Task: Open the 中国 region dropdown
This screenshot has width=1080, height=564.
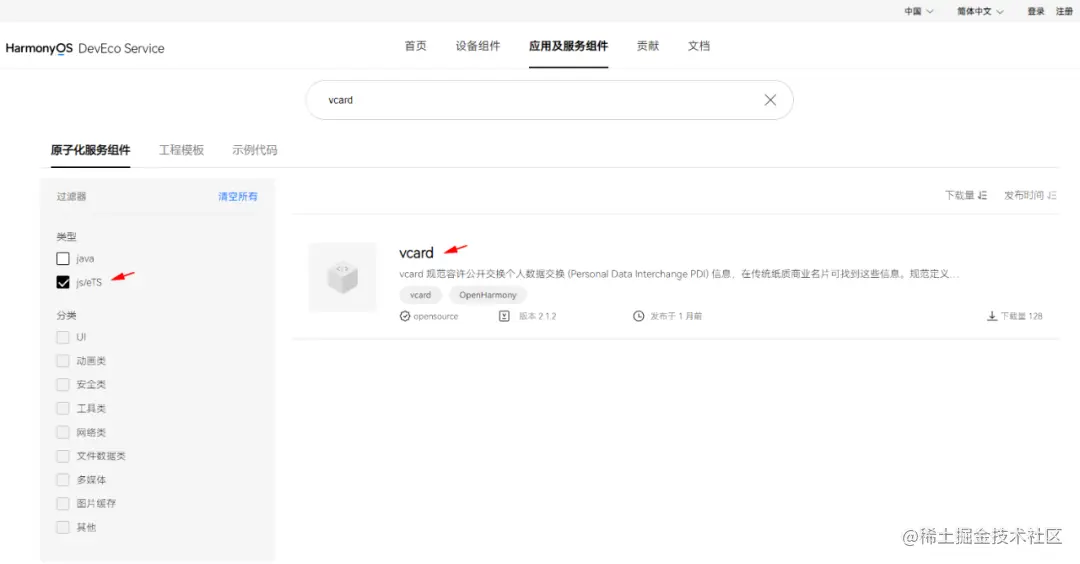Action: click(x=919, y=12)
